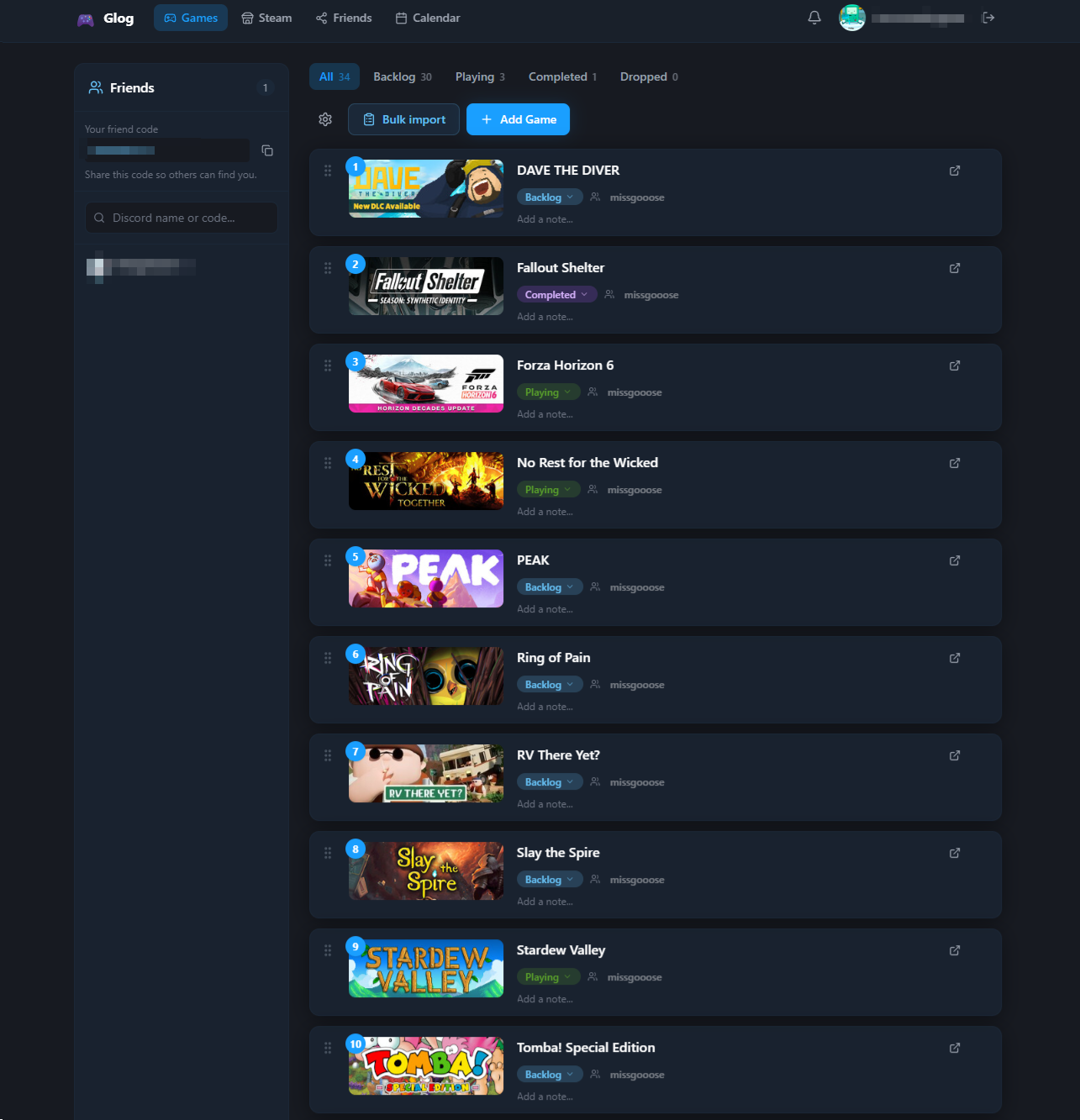This screenshot has width=1080, height=1120.
Task: Click the Slay the Spire thumbnail
Action: tap(426, 870)
